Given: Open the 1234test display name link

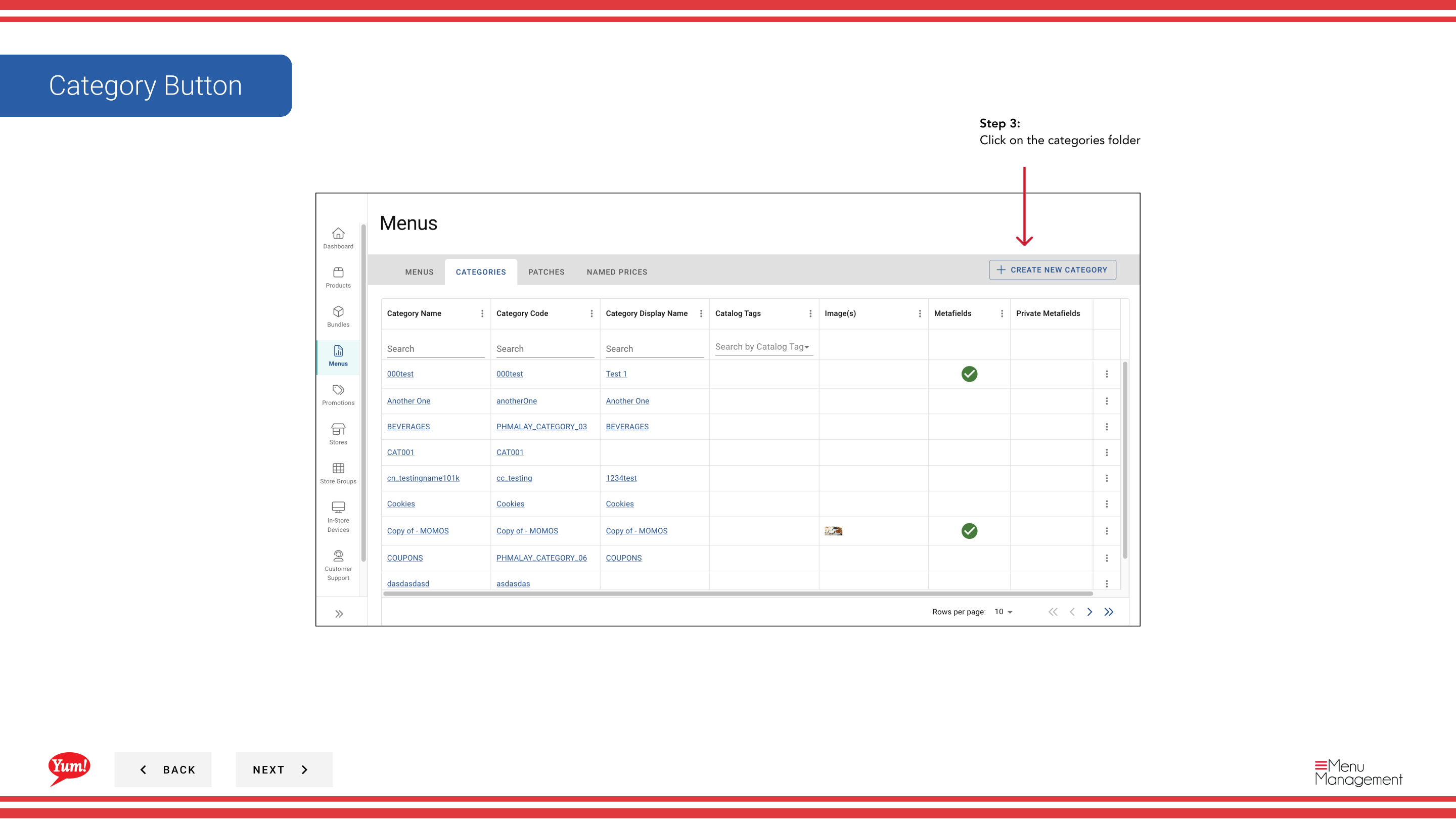Looking at the screenshot, I should [x=621, y=478].
